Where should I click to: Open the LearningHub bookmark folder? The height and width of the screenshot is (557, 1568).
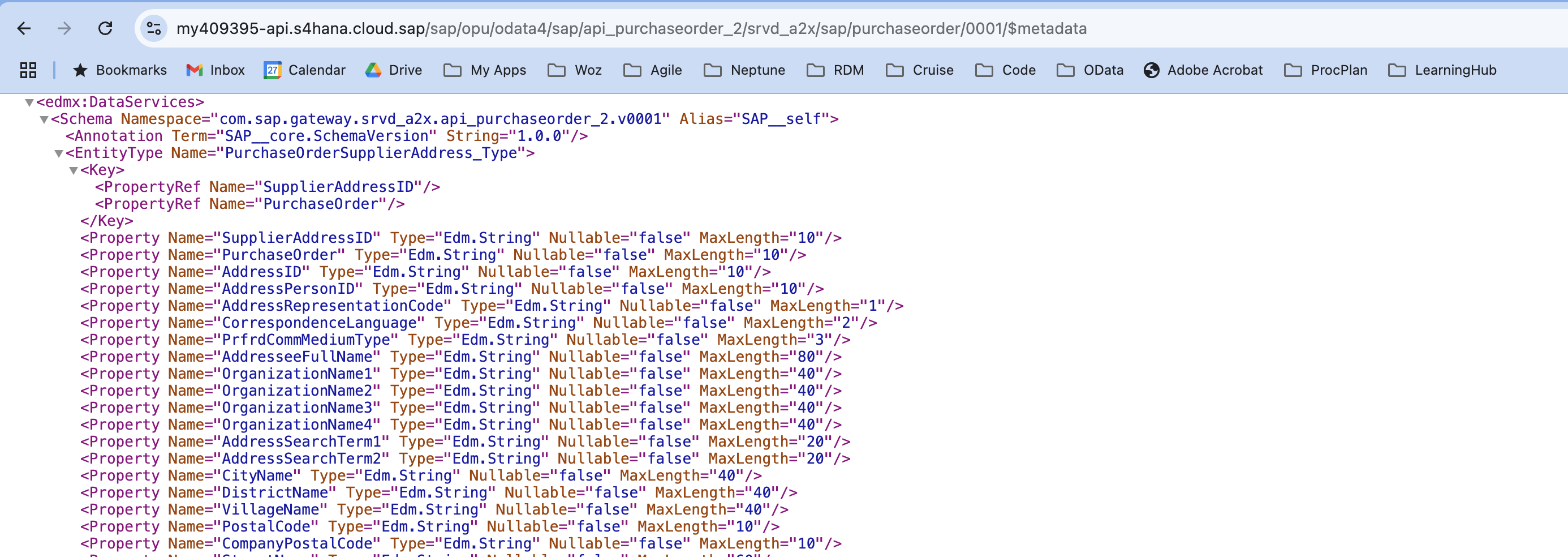[1442, 70]
